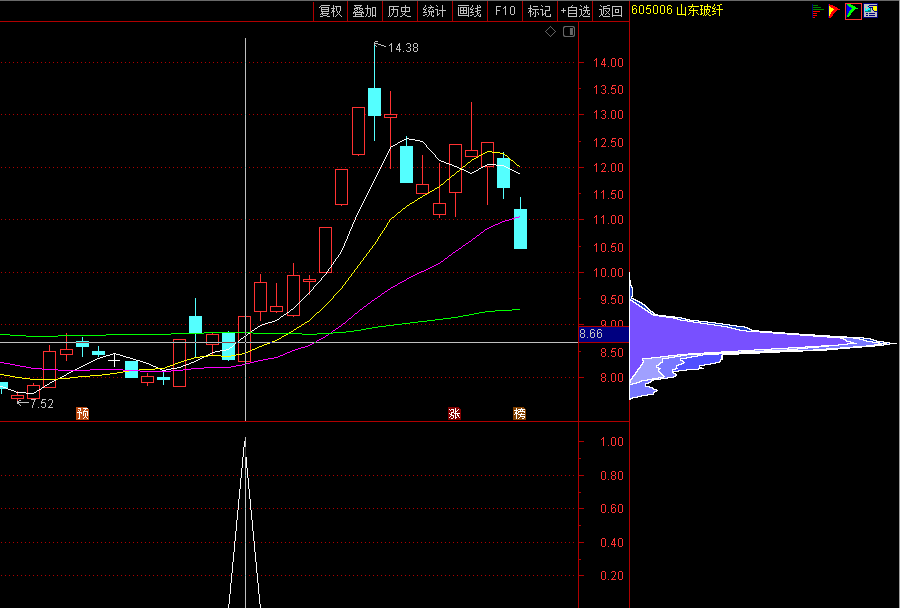Screen dimensions: 901x608
Task: Click the blue window icon top right
Action: pos(870,11)
